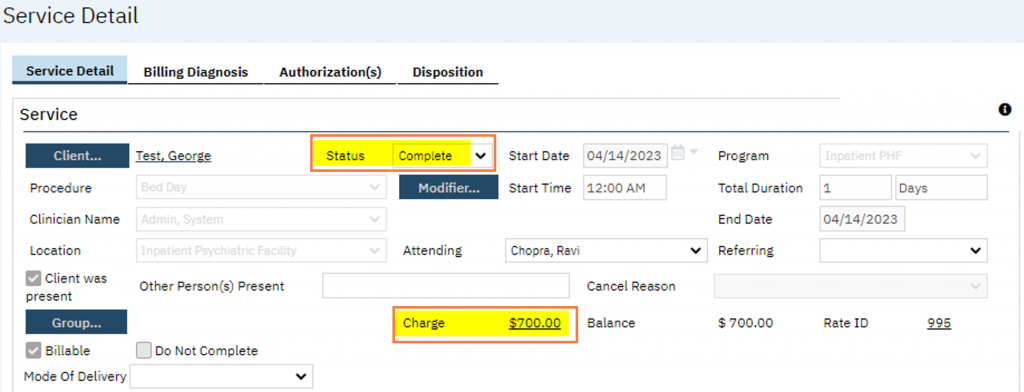Click the Client... button

click(77, 156)
